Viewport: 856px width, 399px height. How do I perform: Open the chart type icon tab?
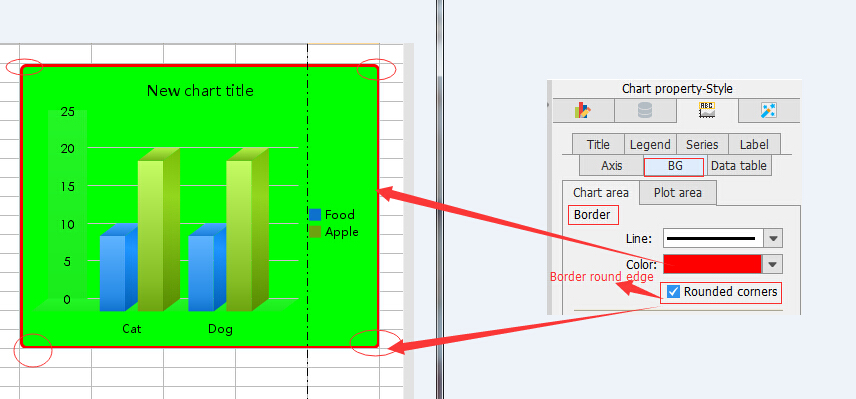583,111
